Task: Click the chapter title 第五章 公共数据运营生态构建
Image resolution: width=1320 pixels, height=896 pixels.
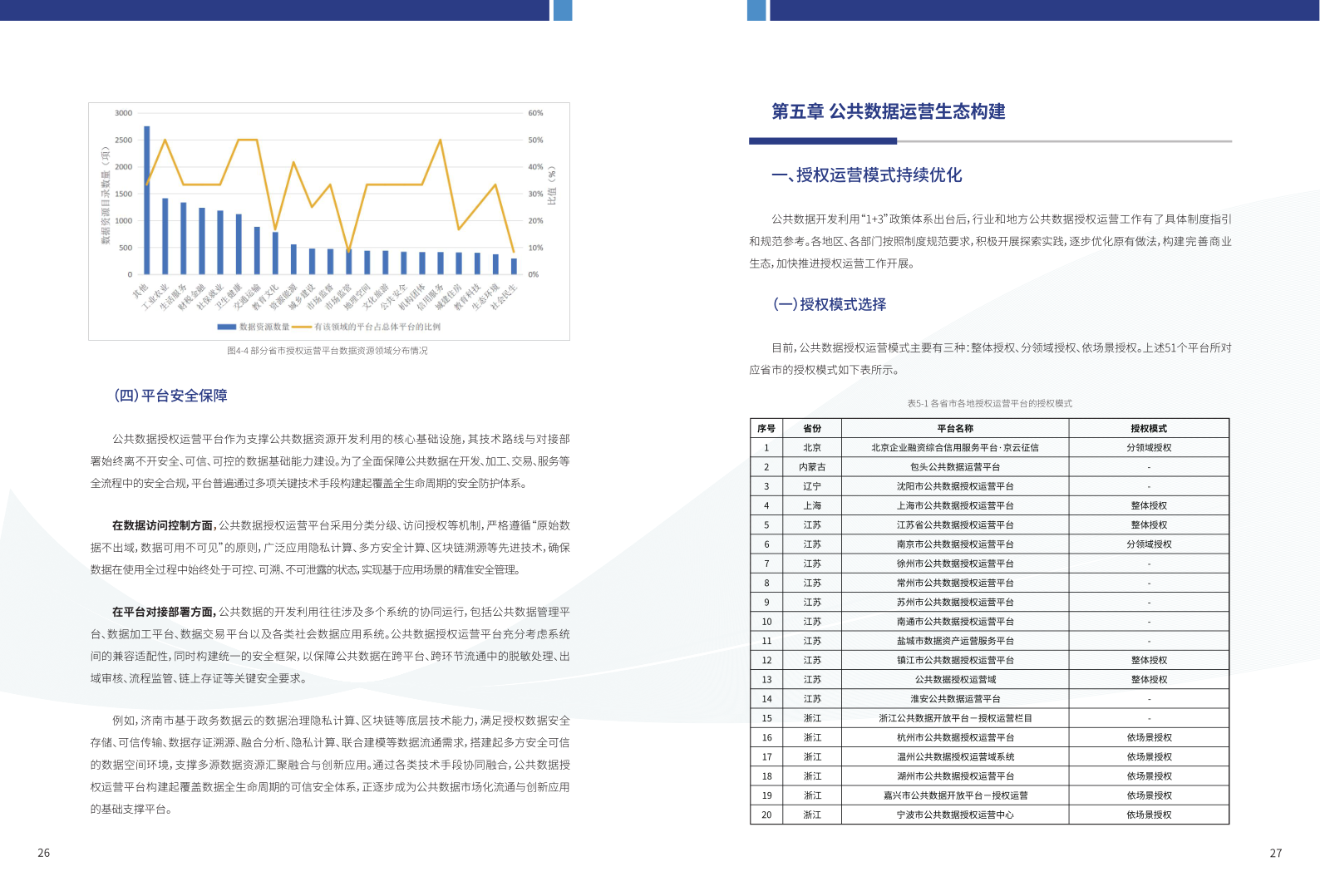Action: pyautogui.click(x=888, y=111)
